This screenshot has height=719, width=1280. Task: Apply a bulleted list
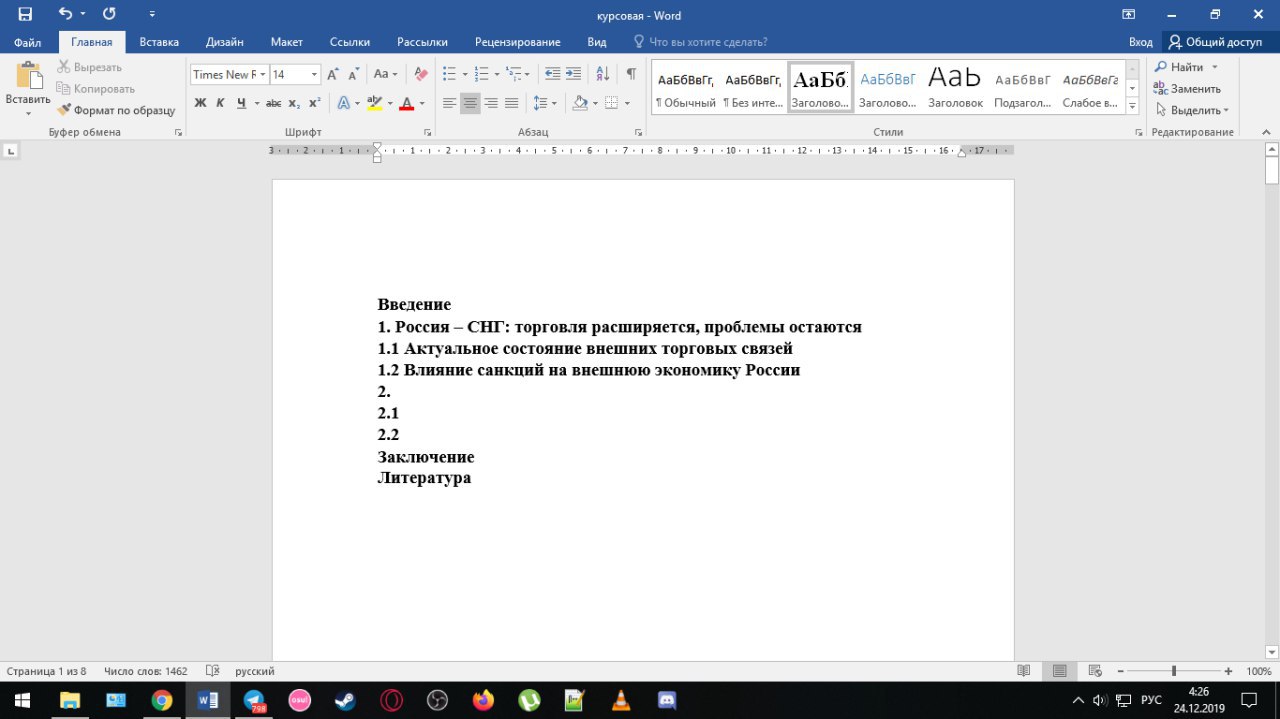pos(449,74)
